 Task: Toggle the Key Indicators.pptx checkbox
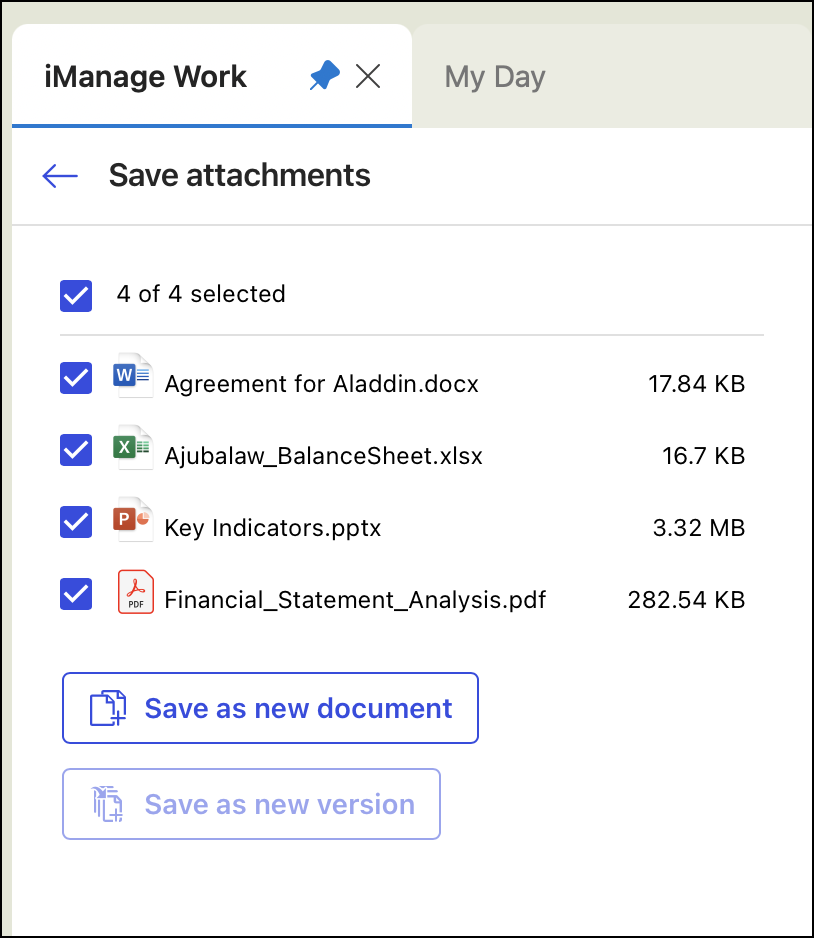pos(77,522)
